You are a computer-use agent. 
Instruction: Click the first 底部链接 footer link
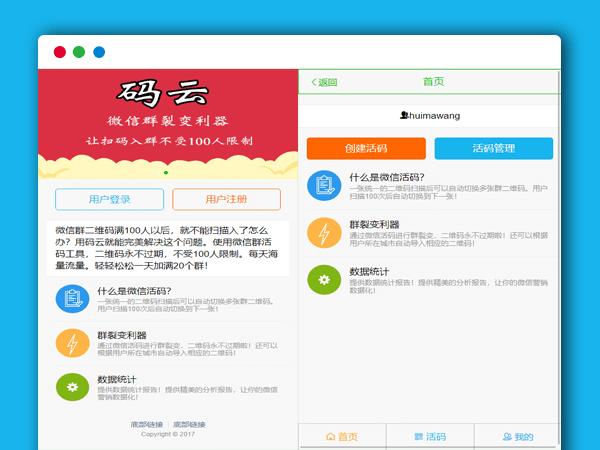click(x=147, y=425)
